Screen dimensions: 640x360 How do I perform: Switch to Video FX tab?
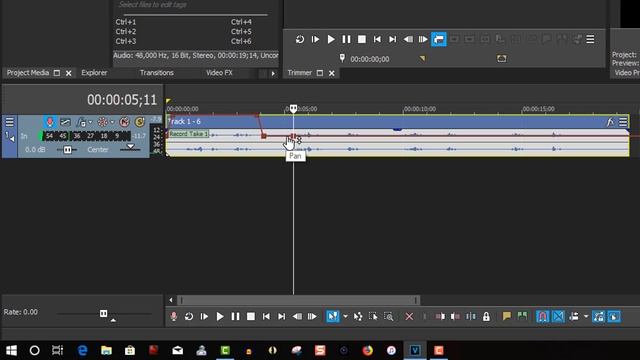click(219, 73)
